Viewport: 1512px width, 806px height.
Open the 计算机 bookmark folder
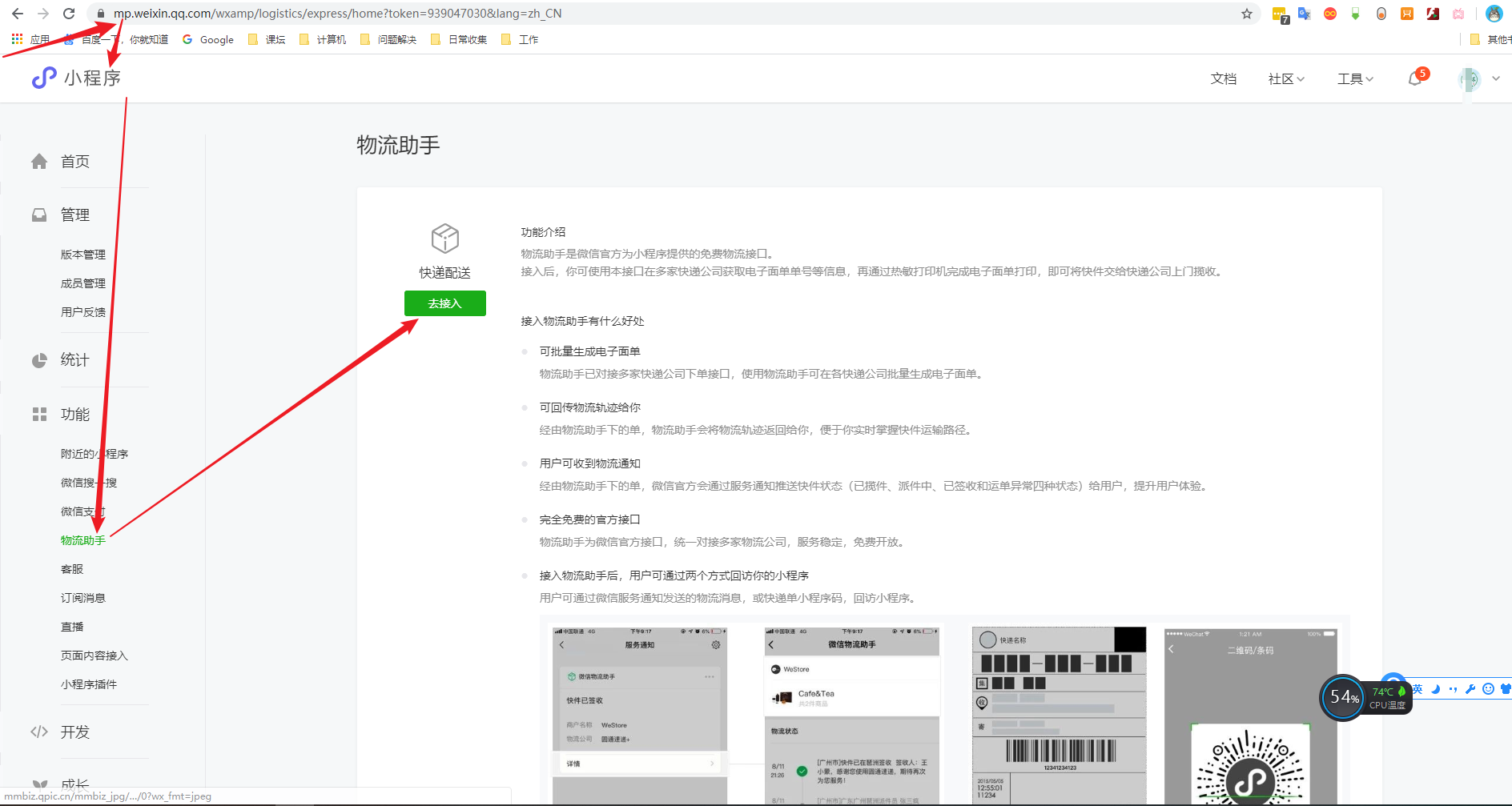[x=323, y=39]
